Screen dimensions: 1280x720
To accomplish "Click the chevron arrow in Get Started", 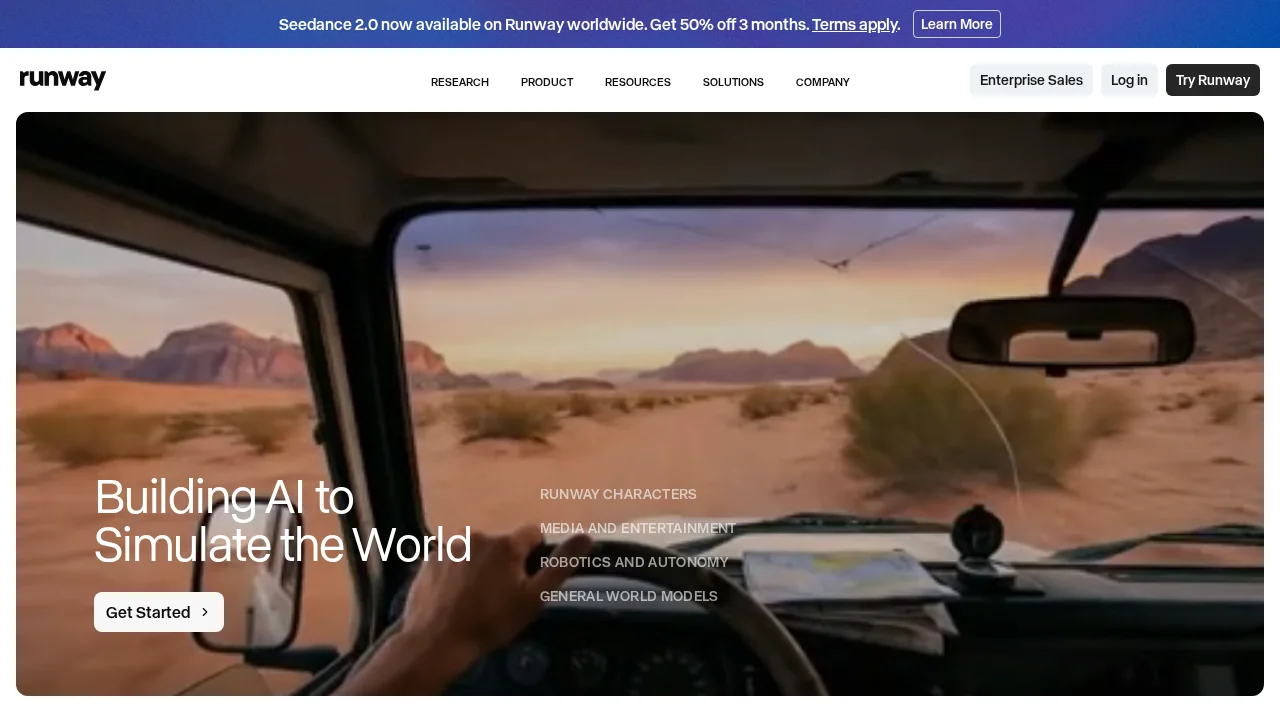I will click(205, 612).
